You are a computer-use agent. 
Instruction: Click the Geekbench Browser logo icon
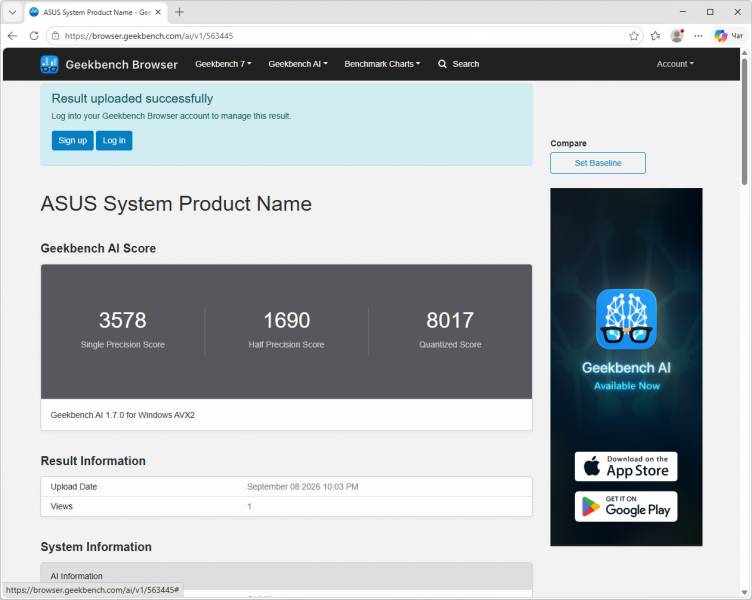point(49,64)
